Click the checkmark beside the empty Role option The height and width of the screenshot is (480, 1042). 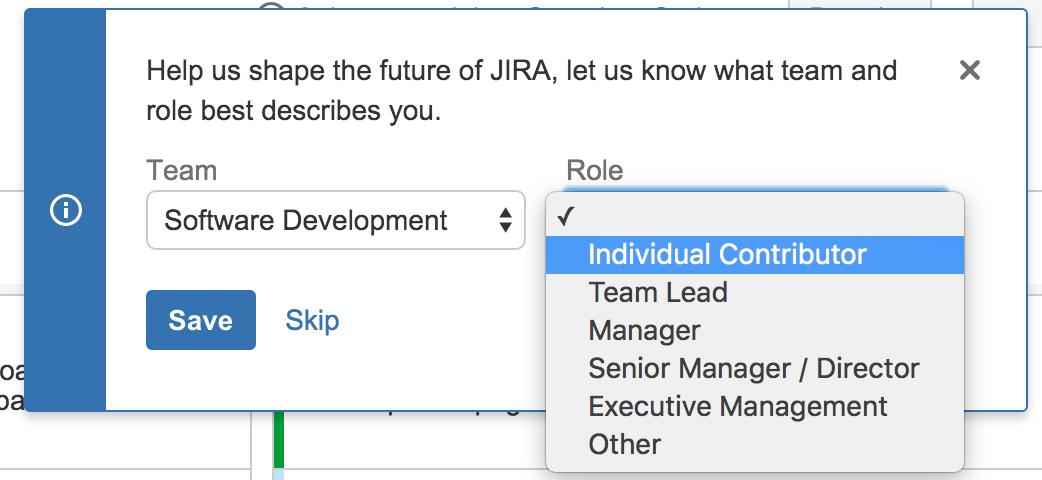(566, 216)
